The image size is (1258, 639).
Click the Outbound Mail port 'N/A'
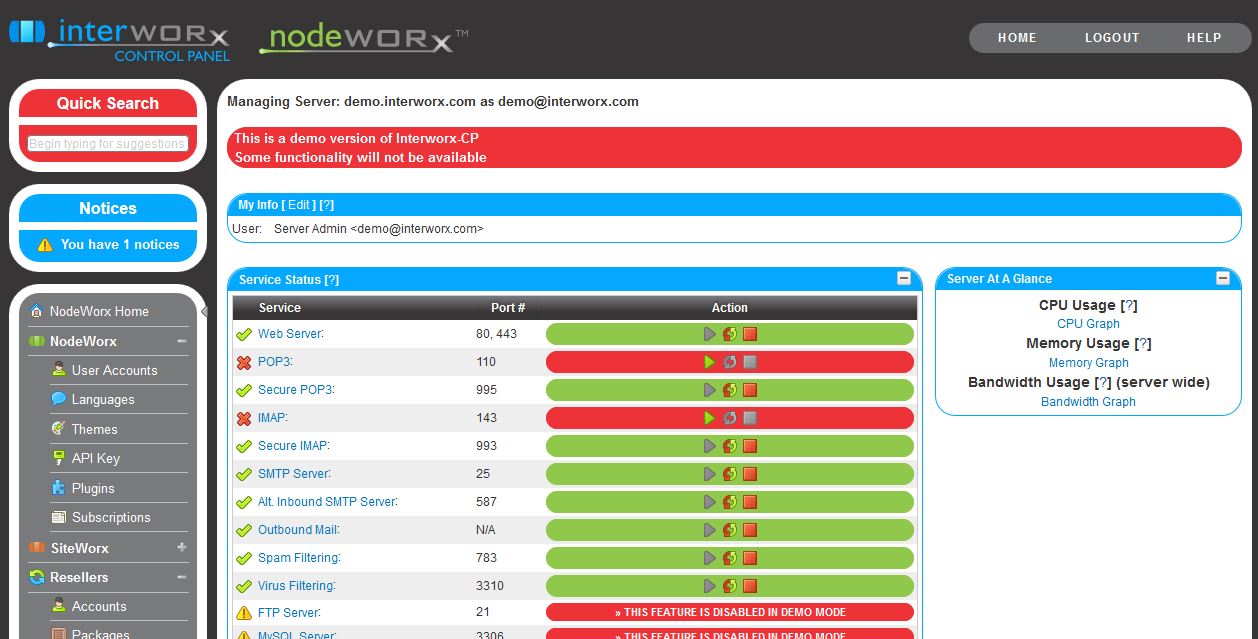(x=486, y=530)
